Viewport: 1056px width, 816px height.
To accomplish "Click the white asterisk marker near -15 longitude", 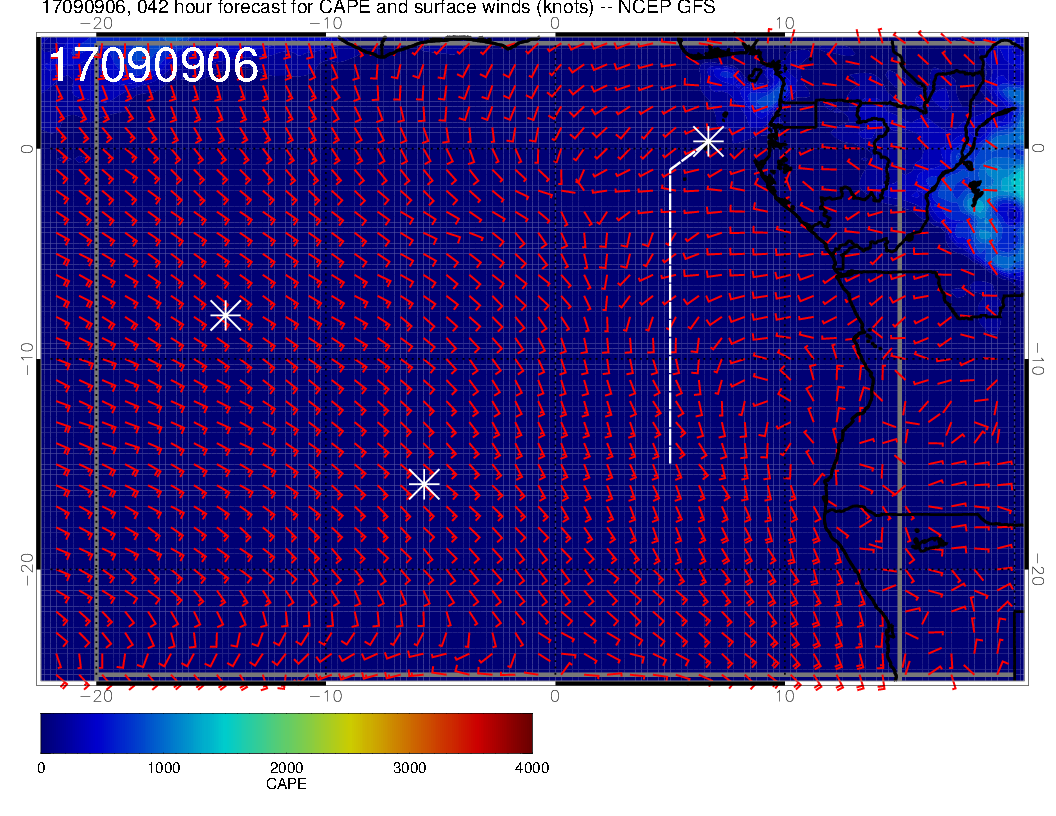I will [x=226, y=314].
